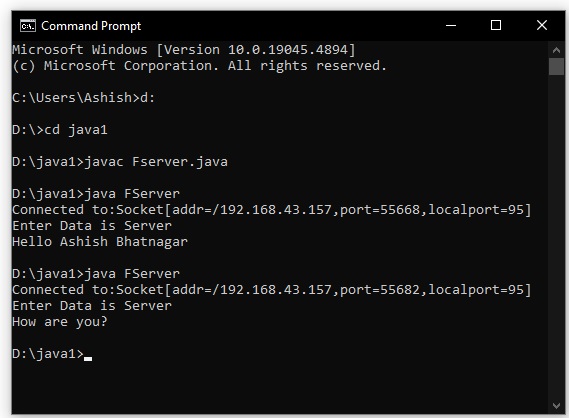Click the 'How are you?' output line
Viewport: 569px width, 418px height.
click(x=60, y=322)
